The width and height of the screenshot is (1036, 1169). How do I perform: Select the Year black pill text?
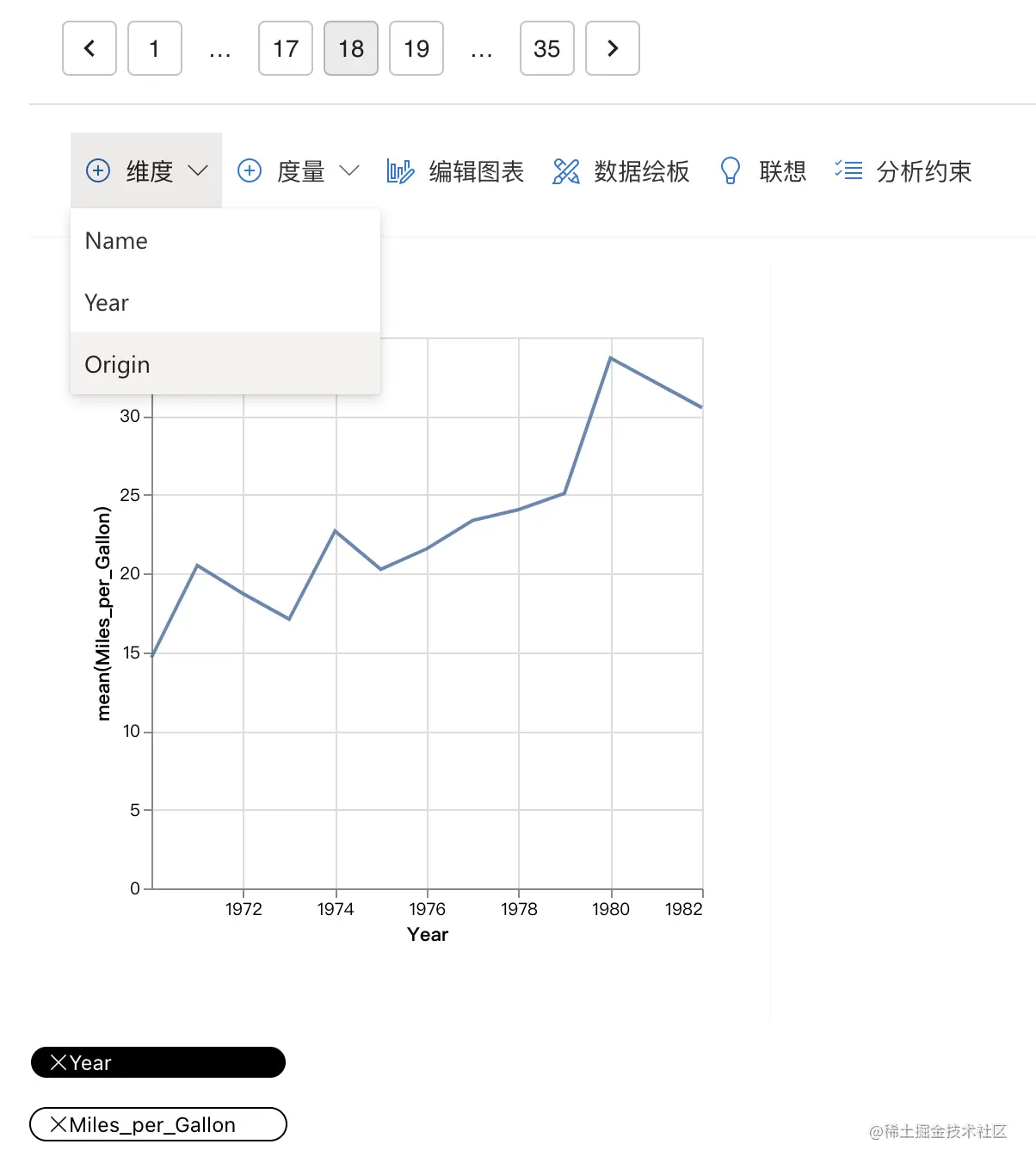90,1063
